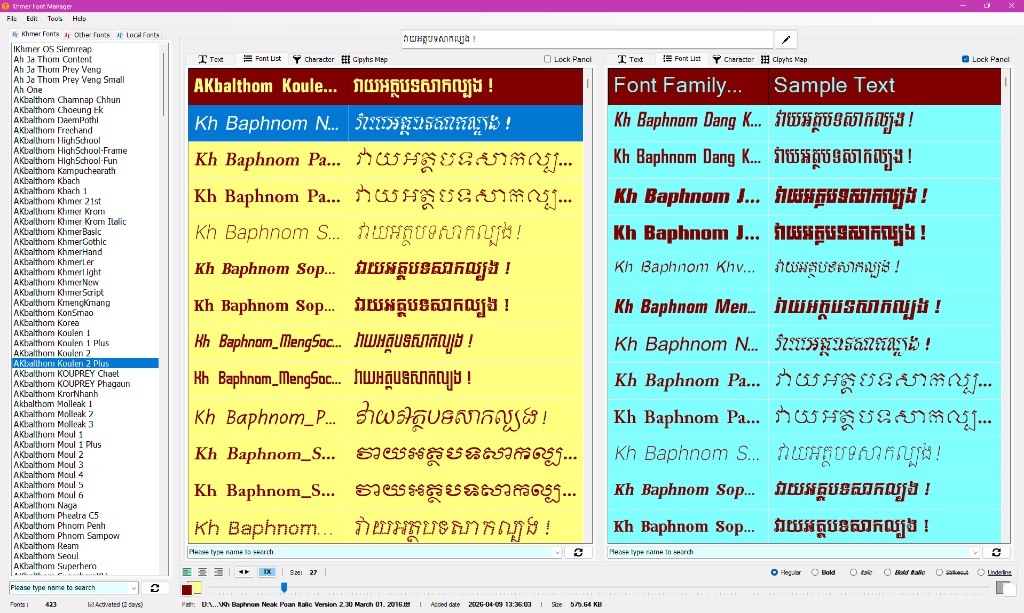1024x613 pixels.
Task: Click the refresh icon below middle panel search
Action: (578, 552)
